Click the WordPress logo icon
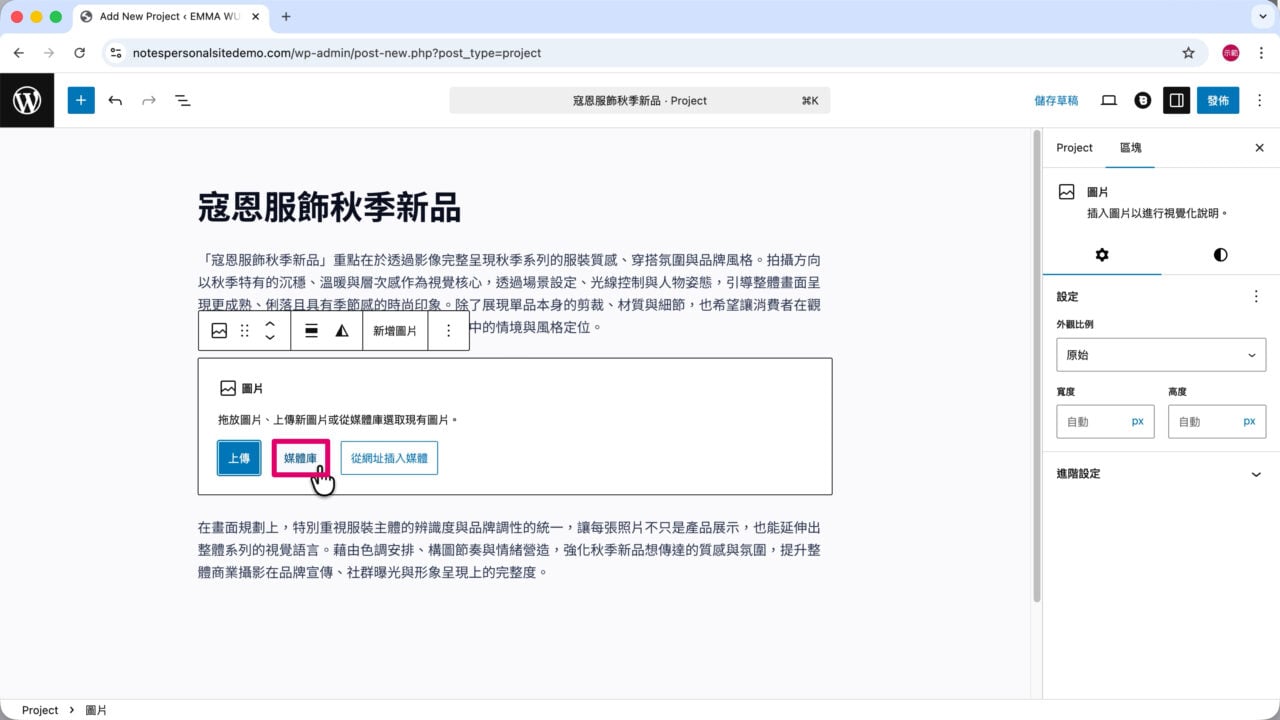Viewport: 1280px width, 720px height. (27, 100)
